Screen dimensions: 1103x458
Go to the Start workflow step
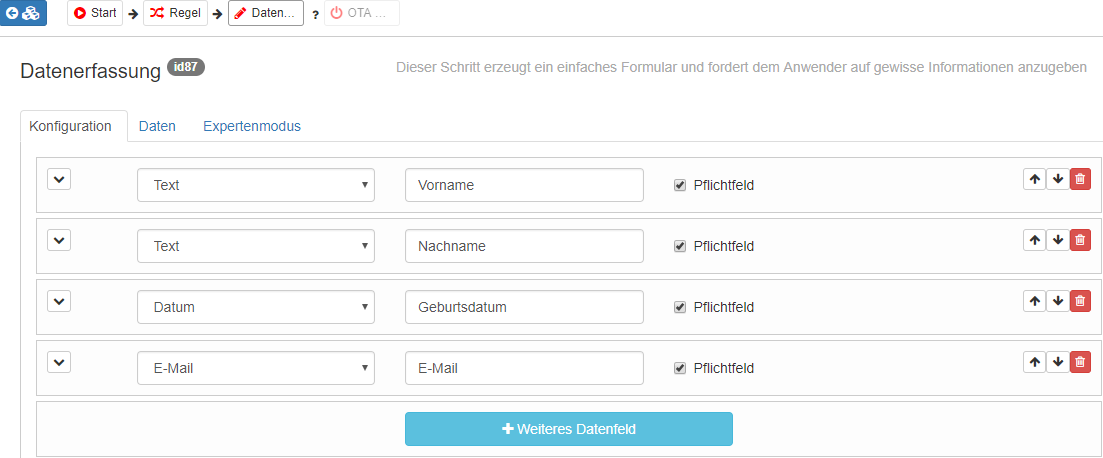click(95, 13)
